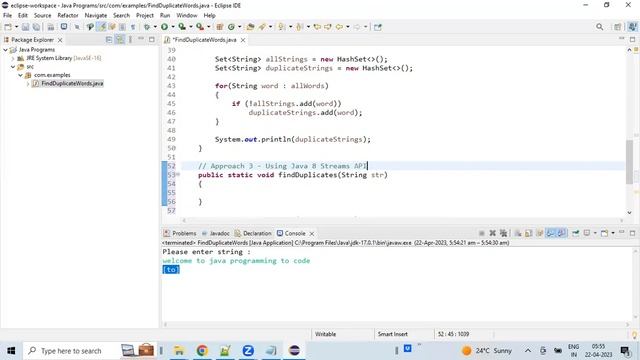Click the Run External Tools icon
This screenshot has height=360, width=640.
(x=200, y=27)
